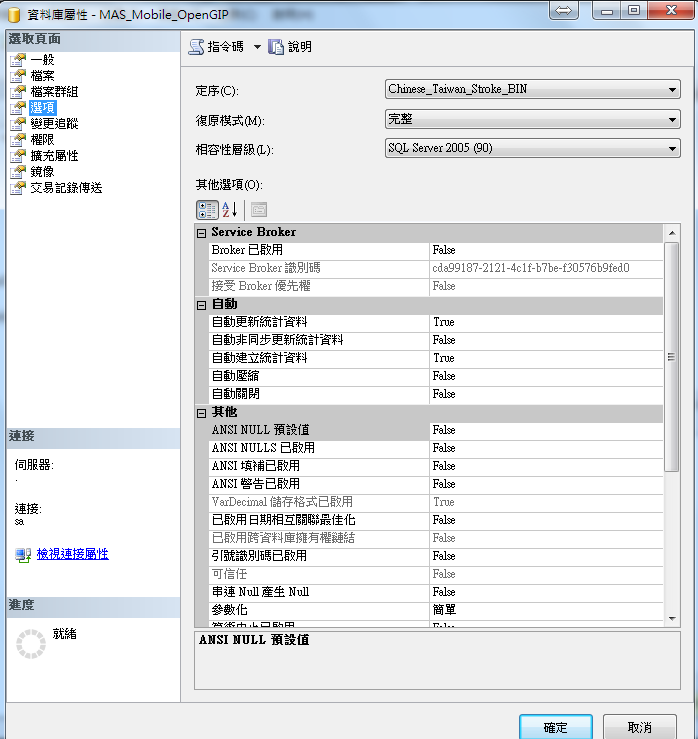
Task: Sort properties alphabetically with A-Z icon
Action: [x=230, y=210]
